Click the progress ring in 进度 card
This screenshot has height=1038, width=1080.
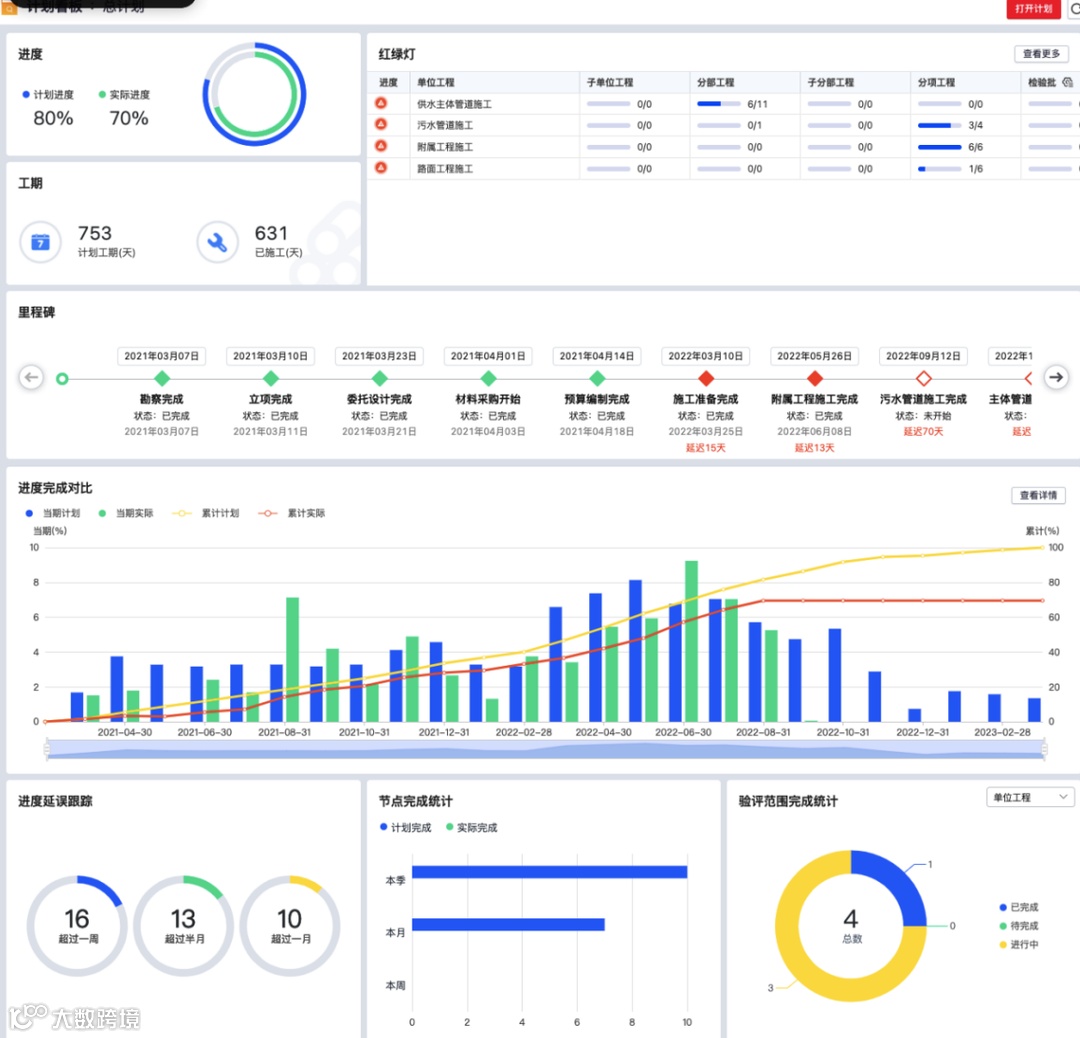point(254,94)
